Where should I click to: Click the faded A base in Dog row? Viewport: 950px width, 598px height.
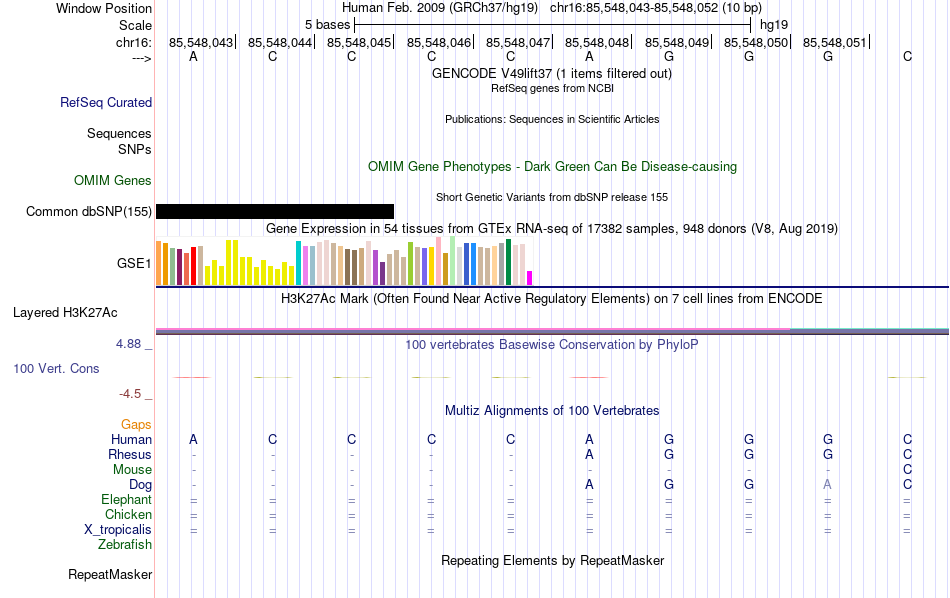tap(828, 485)
